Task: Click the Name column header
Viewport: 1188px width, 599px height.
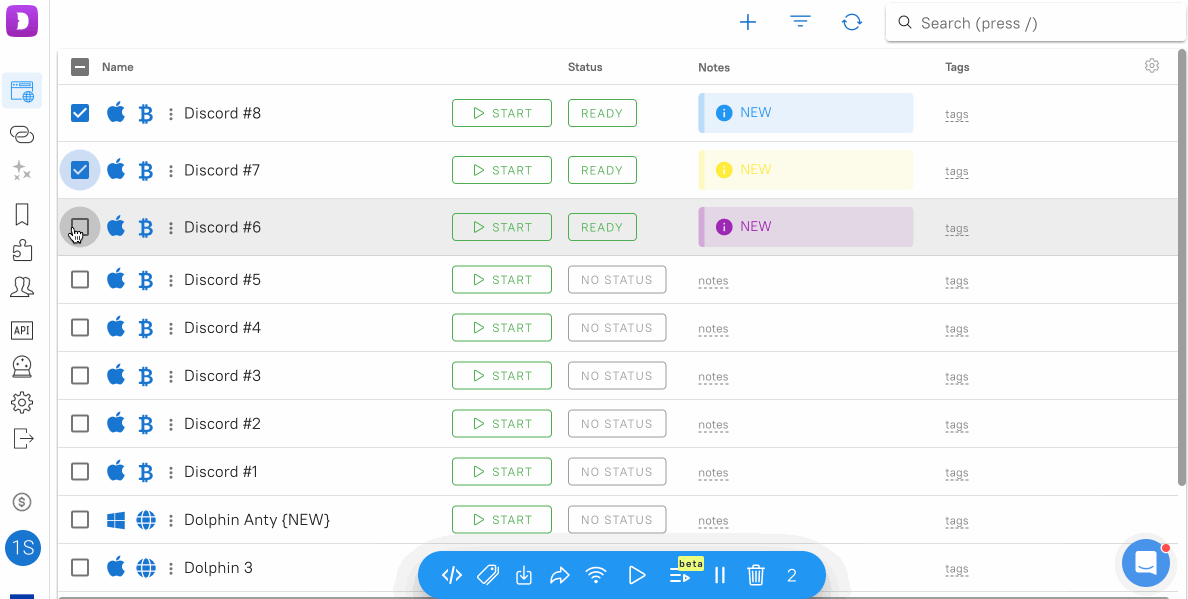Action: pyautogui.click(x=118, y=67)
